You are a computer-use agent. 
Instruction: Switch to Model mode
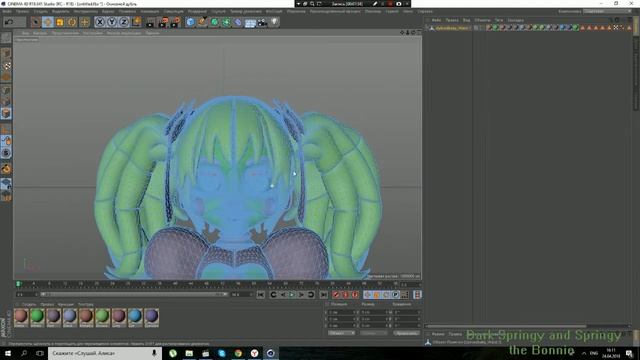(x=6, y=54)
